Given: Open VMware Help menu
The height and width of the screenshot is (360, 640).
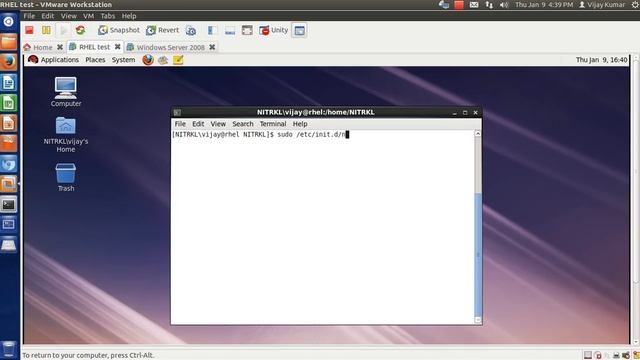Looking at the screenshot, I should tap(129, 16).
